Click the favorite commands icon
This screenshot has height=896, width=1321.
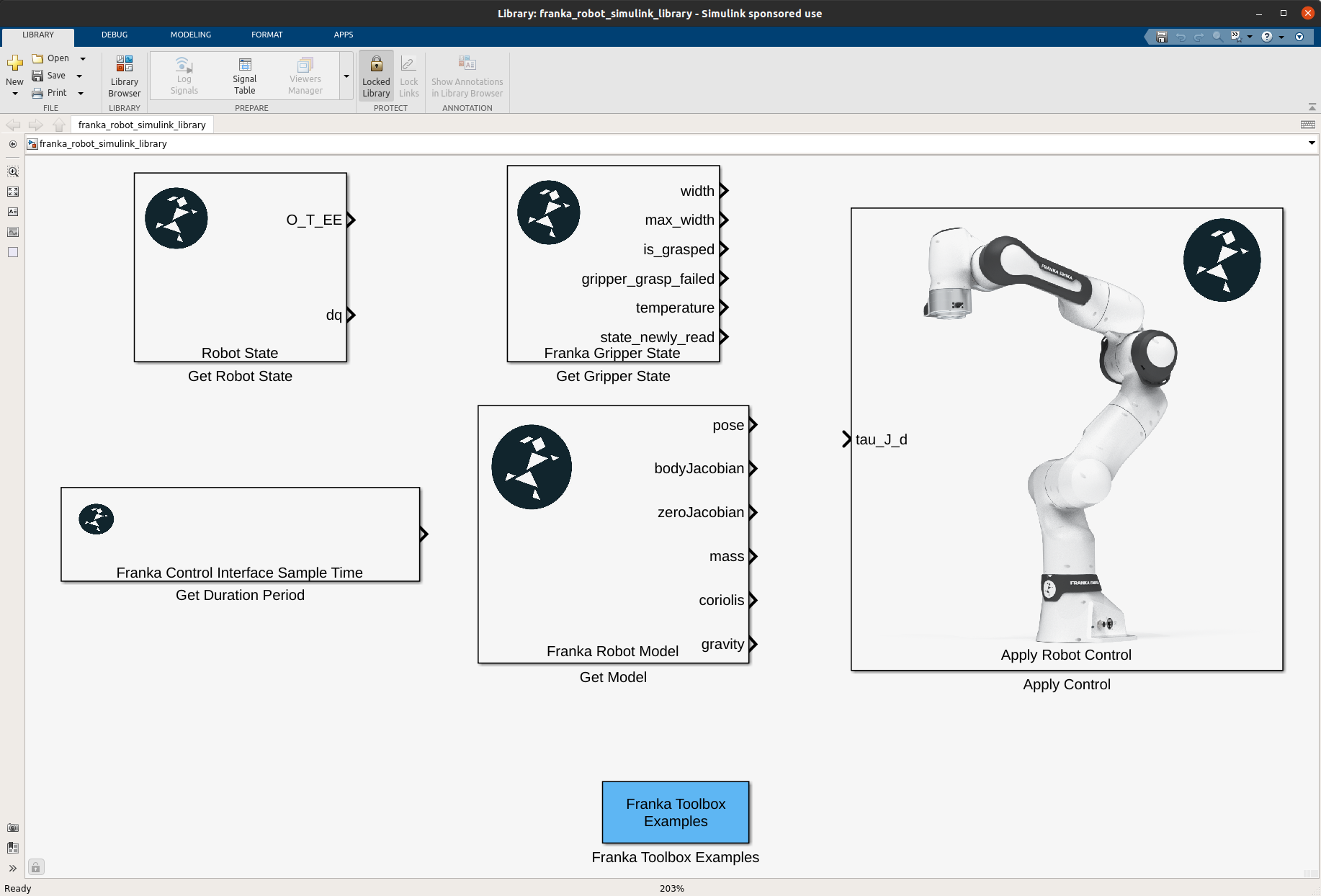point(1236,37)
